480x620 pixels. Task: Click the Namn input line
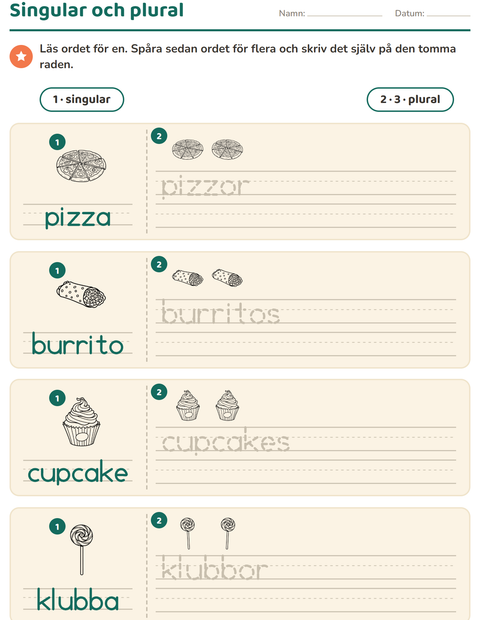(x=344, y=13)
